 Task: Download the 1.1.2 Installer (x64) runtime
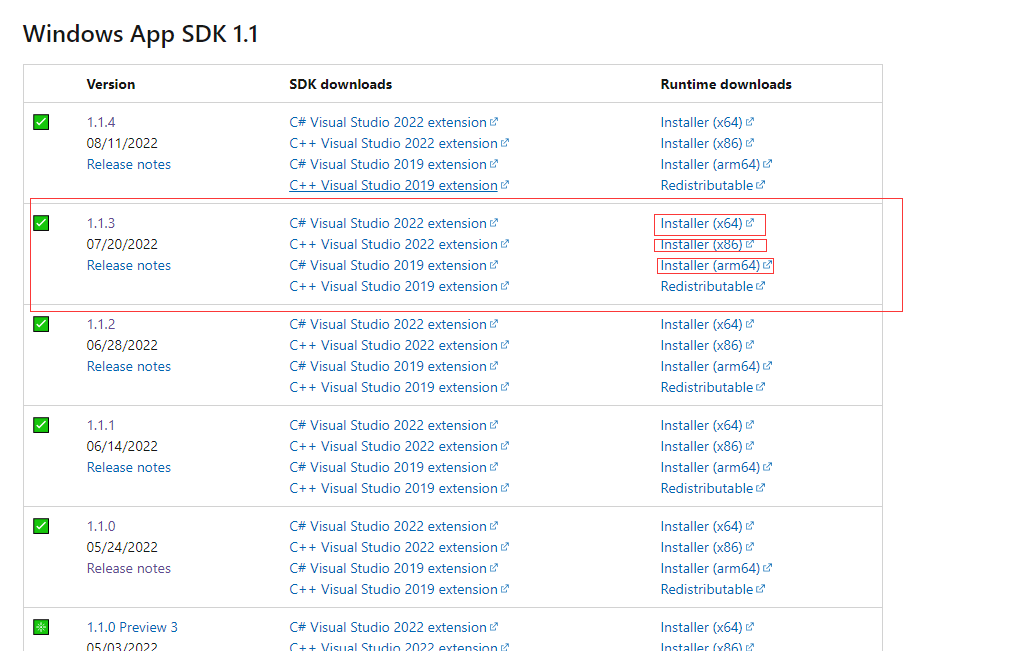point(707,324)
